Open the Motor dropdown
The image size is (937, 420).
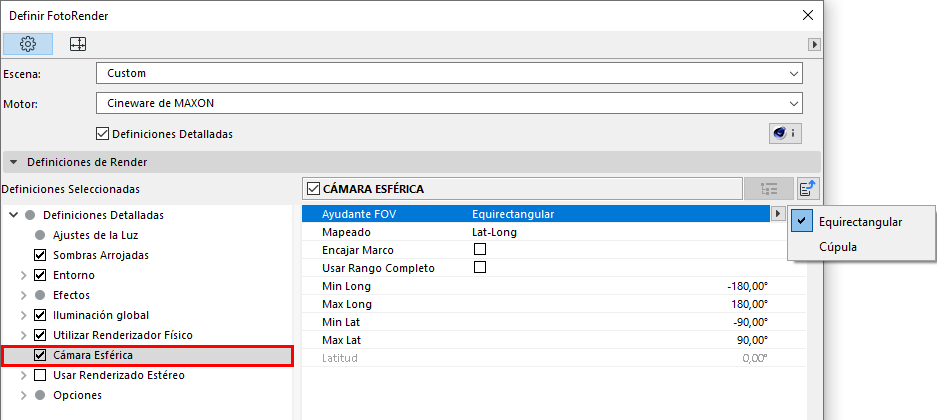pos(450,103)
